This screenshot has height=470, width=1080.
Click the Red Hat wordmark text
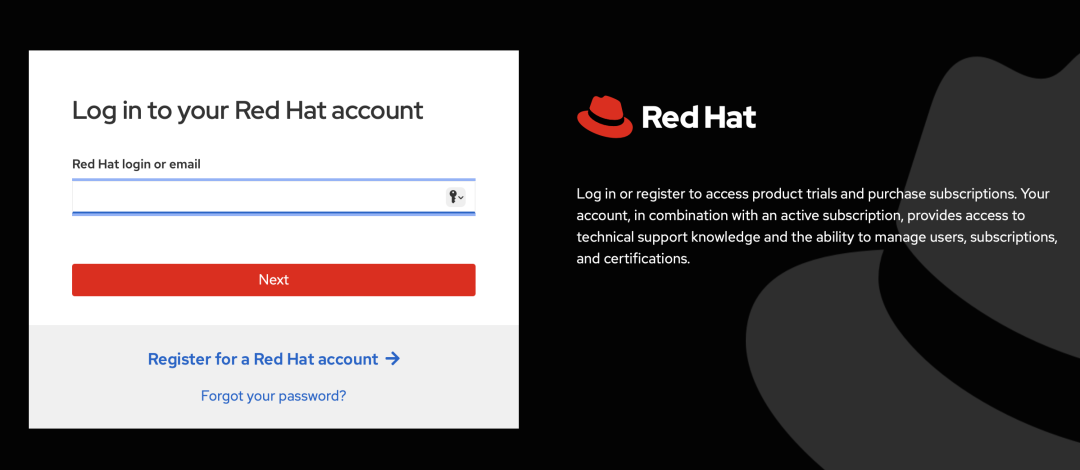tap(698, 117)
